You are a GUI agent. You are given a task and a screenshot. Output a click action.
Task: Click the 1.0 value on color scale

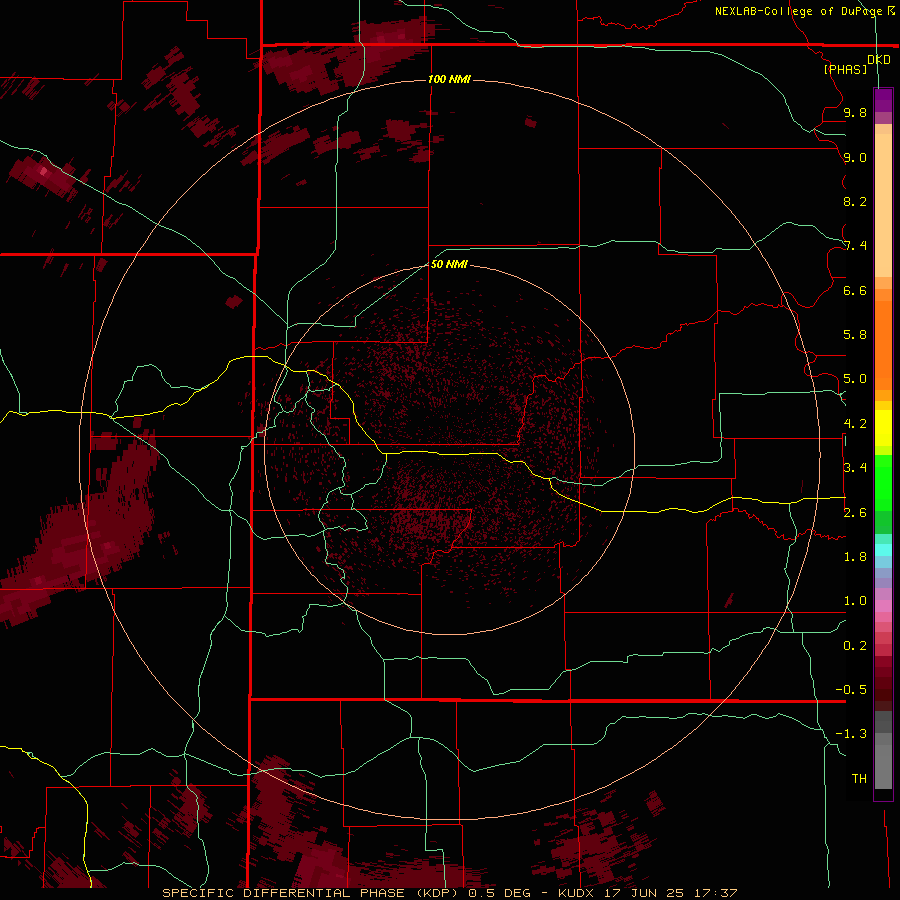(x=855, y=601)
